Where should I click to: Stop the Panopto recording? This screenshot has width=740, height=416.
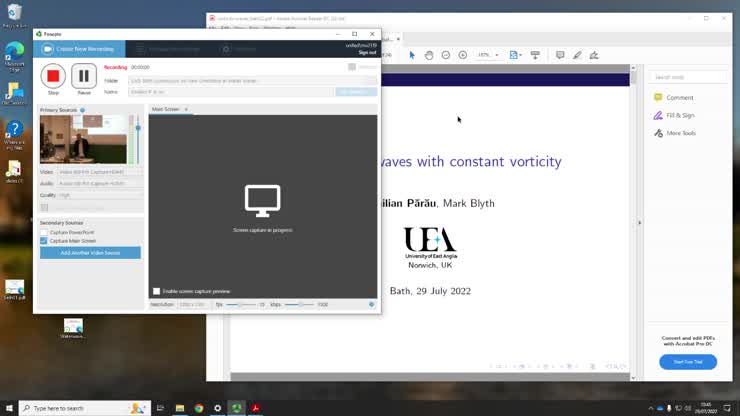tap(53, 76)
